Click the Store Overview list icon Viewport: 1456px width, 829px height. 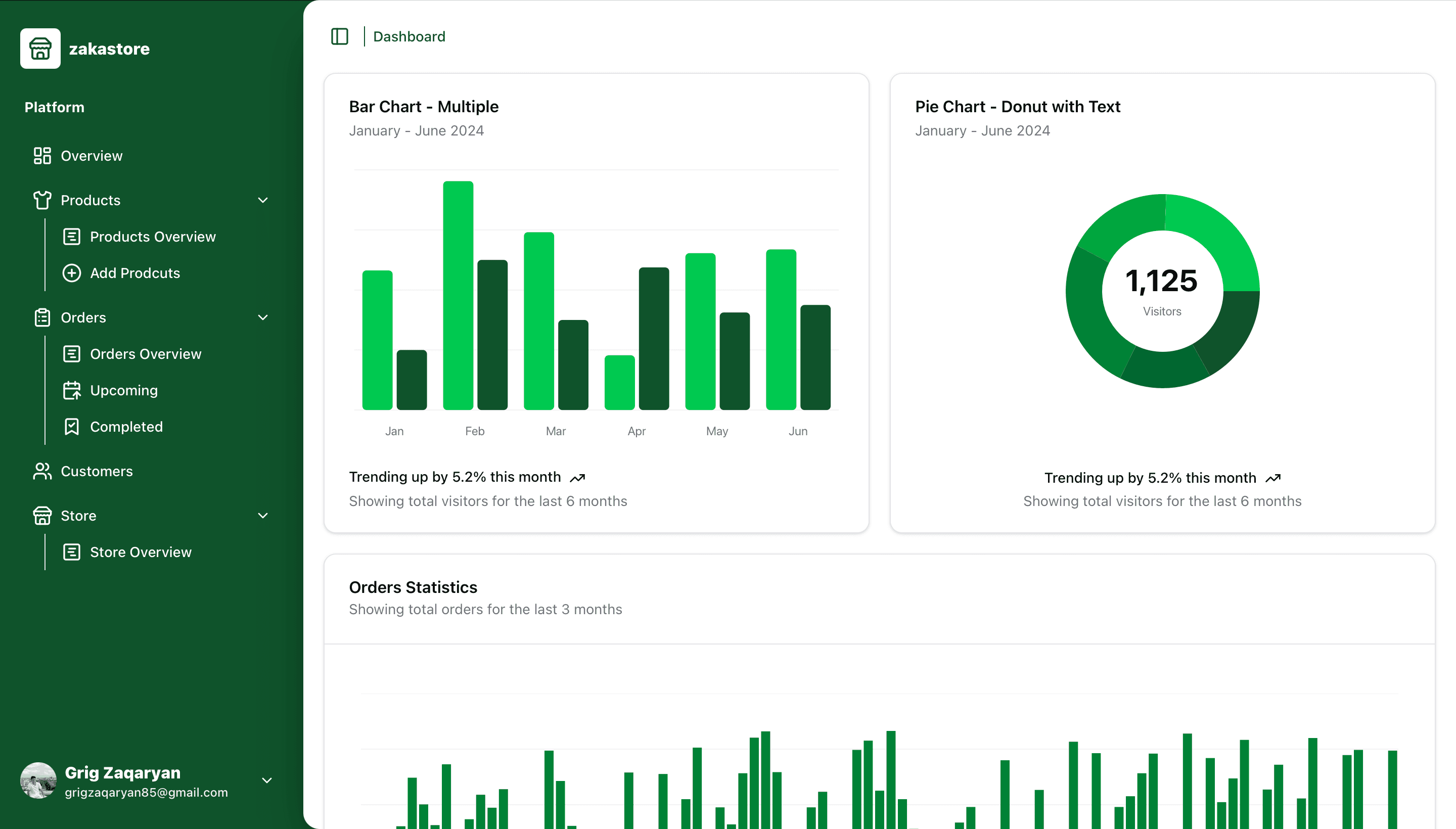tap(72, 551)
